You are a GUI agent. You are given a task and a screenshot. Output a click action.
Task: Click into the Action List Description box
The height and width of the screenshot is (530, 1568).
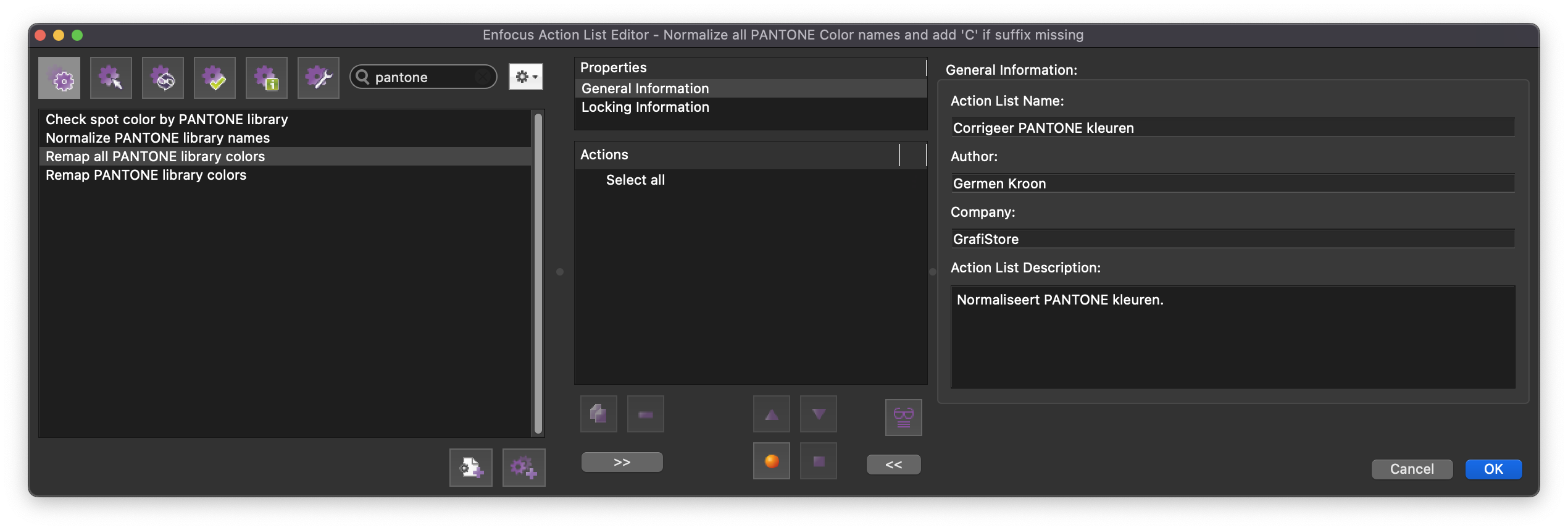click(1233, 337)
